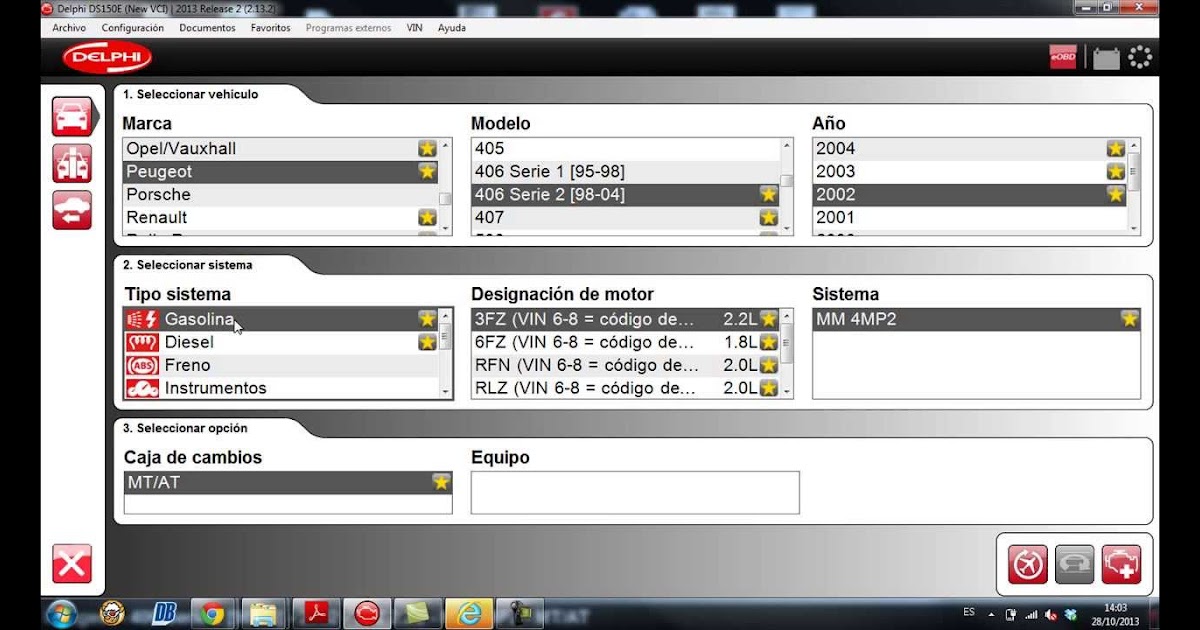
Task: Click the Delphi logo
Action: pyautogui.click(x=107, y=58)
